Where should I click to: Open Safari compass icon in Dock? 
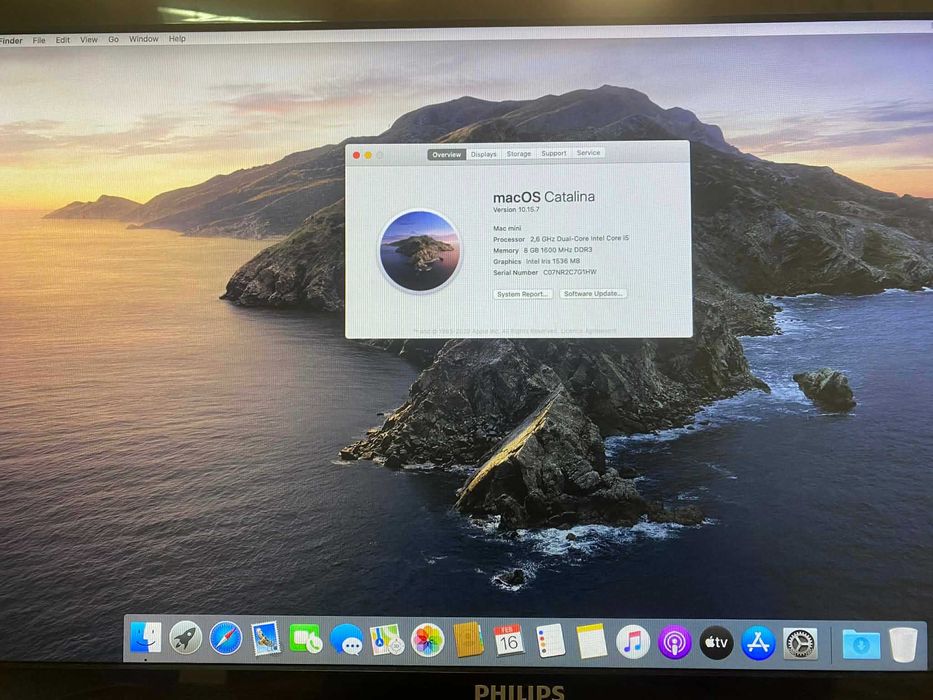coord(226,639)
